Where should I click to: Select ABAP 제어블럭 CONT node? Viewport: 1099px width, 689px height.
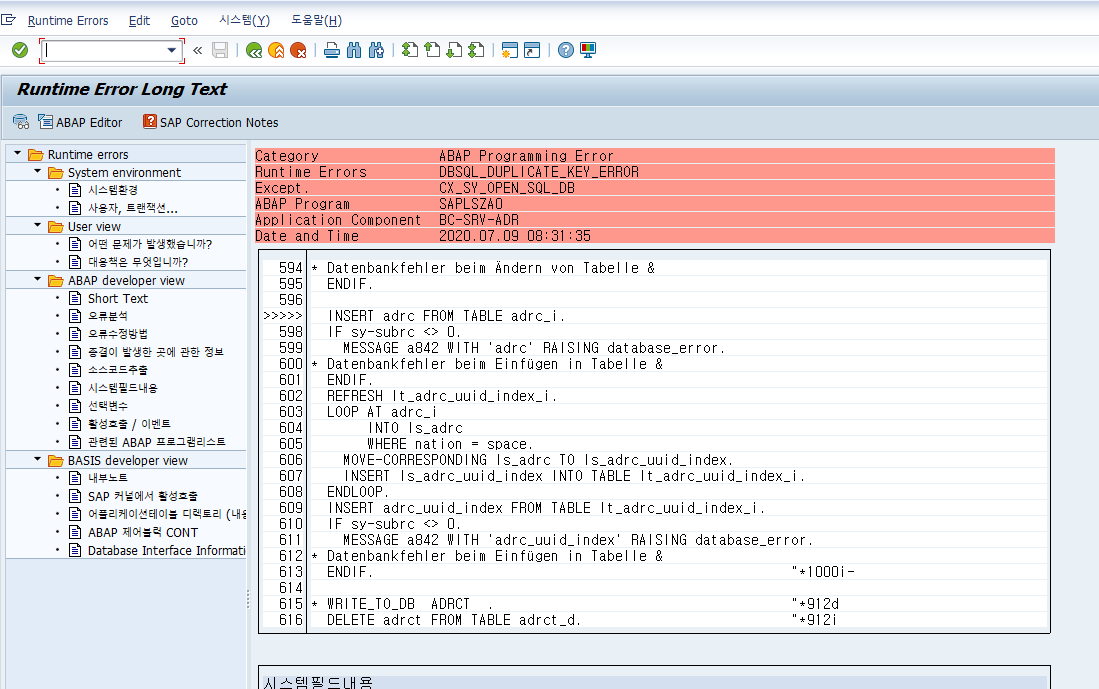point(143,533)
